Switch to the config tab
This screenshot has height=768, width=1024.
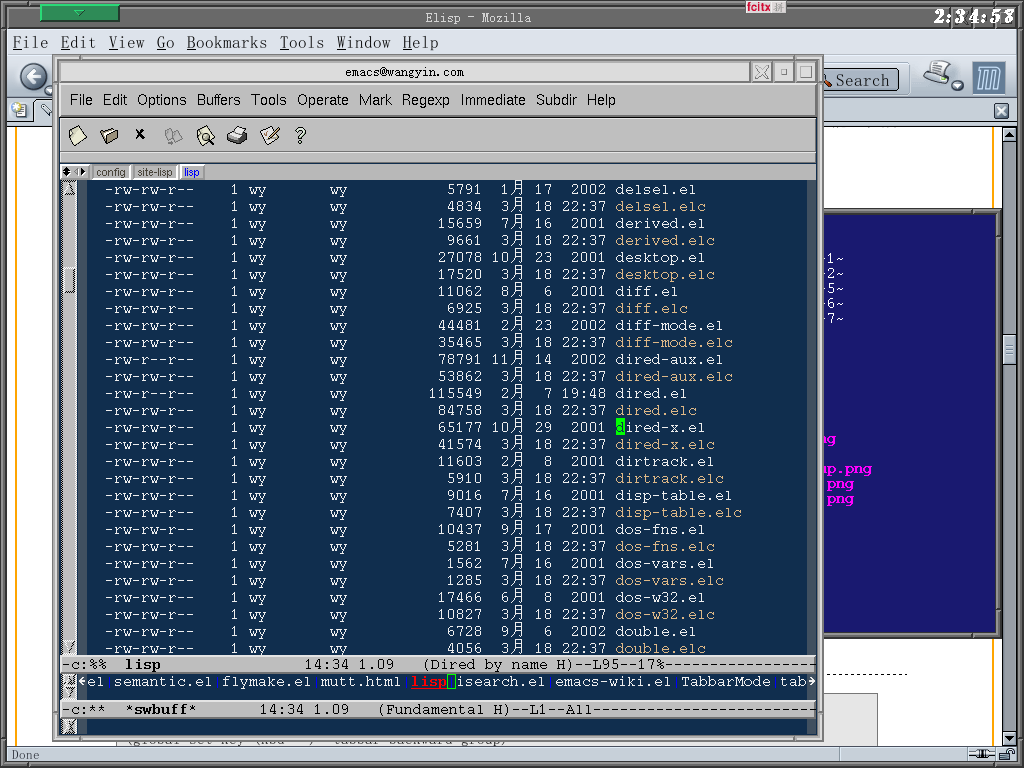click(x=111, y=172)
